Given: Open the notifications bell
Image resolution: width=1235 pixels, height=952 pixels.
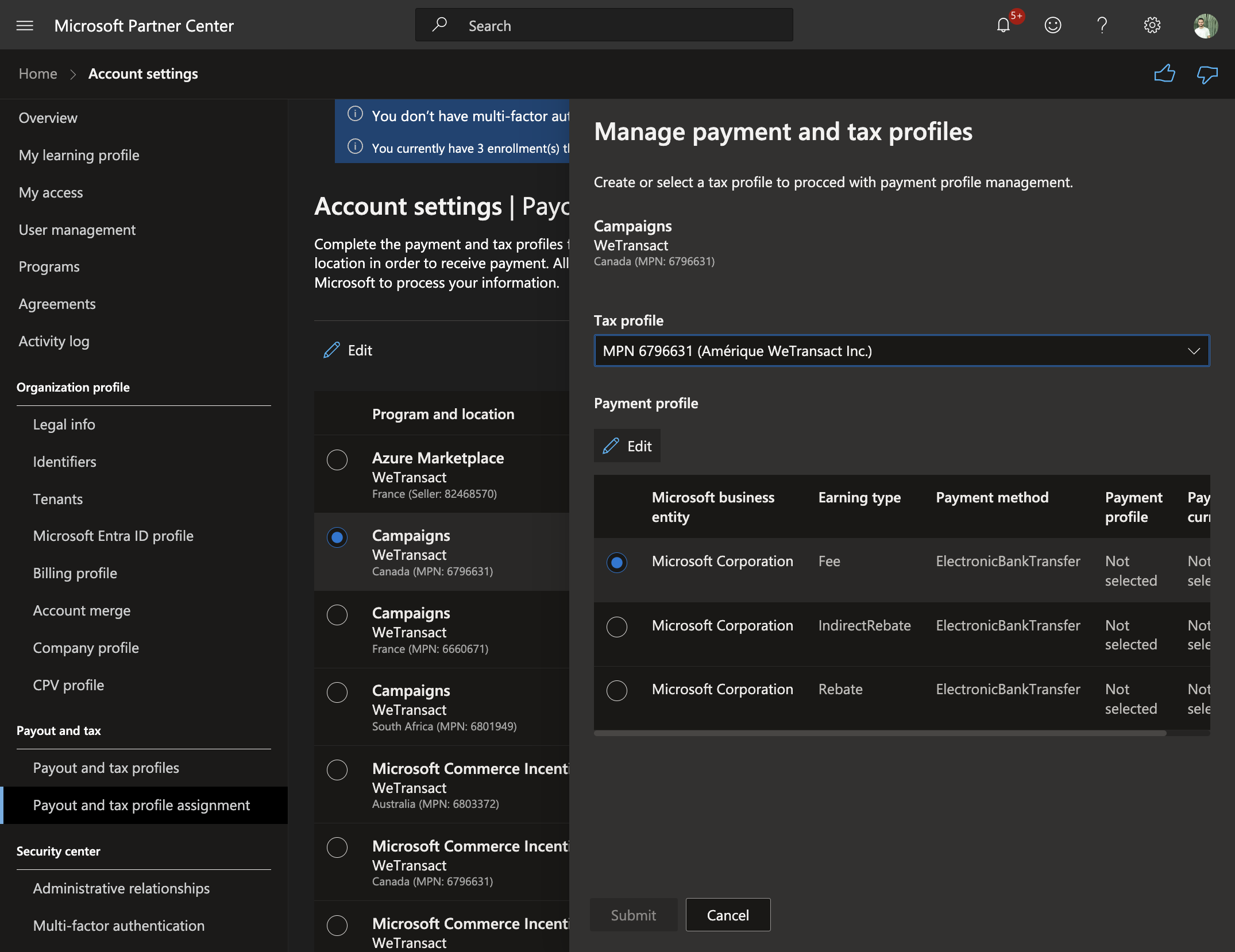Looking at the screenshot, I should pyautogui.click(x=1003, y=25).
